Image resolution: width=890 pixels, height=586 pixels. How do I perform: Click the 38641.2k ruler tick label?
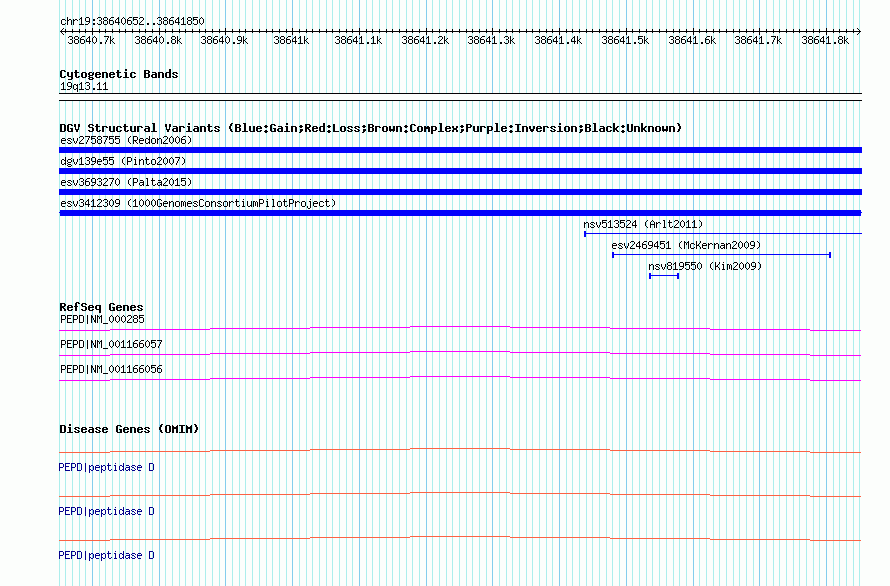click(425, 40)
